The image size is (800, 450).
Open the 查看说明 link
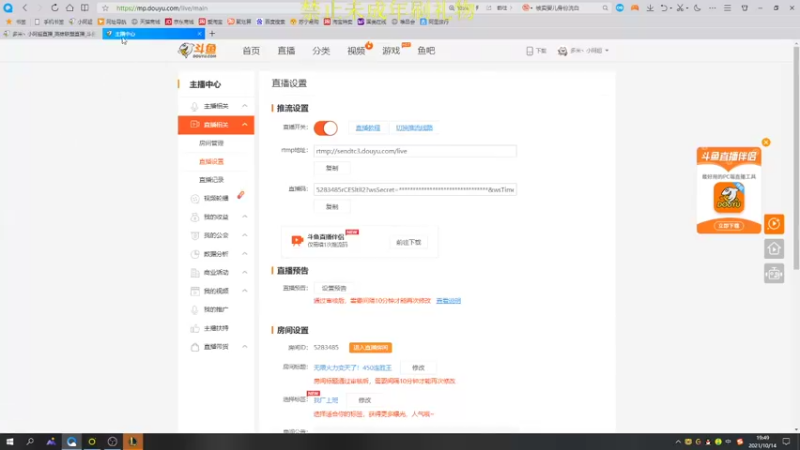coord(448,301)
